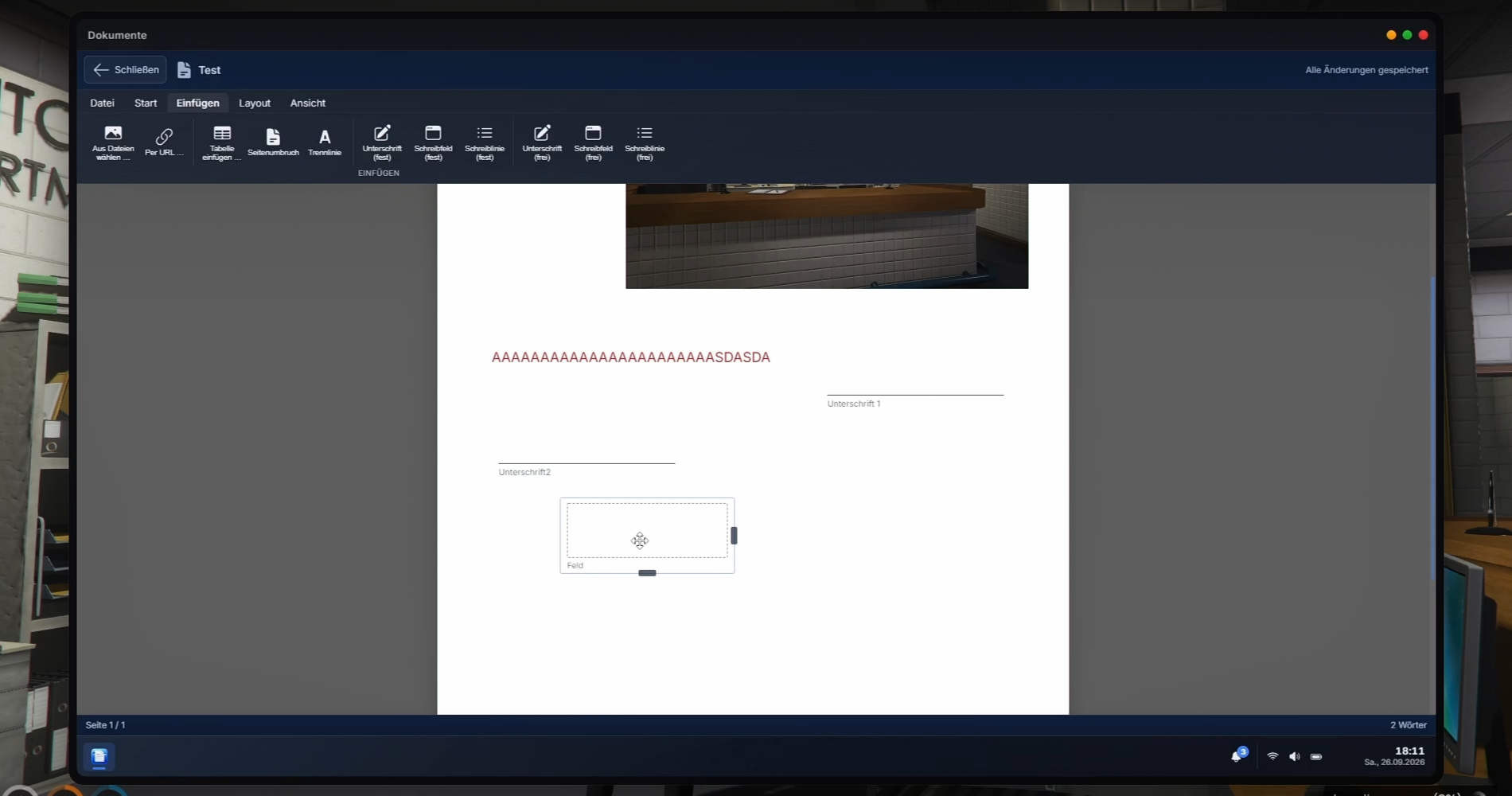Open Tabelle einfügen table tool
This screenshot has width=1512, height=796.
coord(222,142)
